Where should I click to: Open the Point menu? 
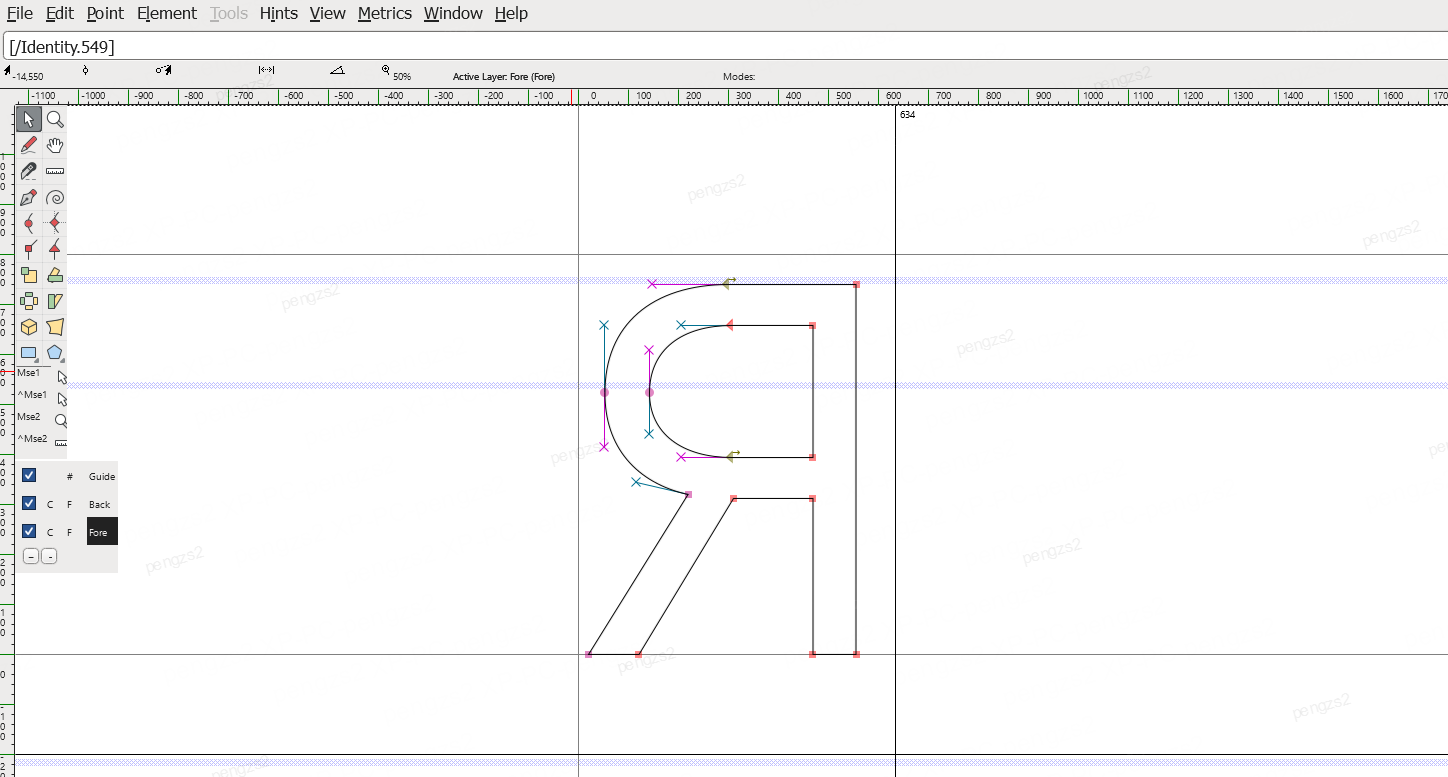tap(105, 13)
